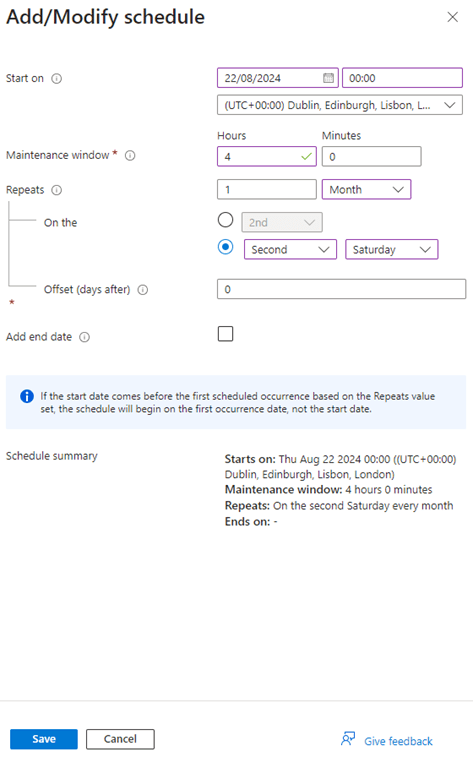
Task: Select the Second Saturday radio button
Action: pos(225,247)
